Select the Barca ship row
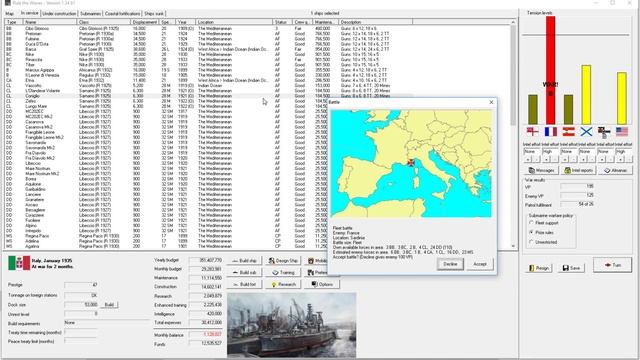The height and width of the screenshot is (360, 640). point(208,49)
